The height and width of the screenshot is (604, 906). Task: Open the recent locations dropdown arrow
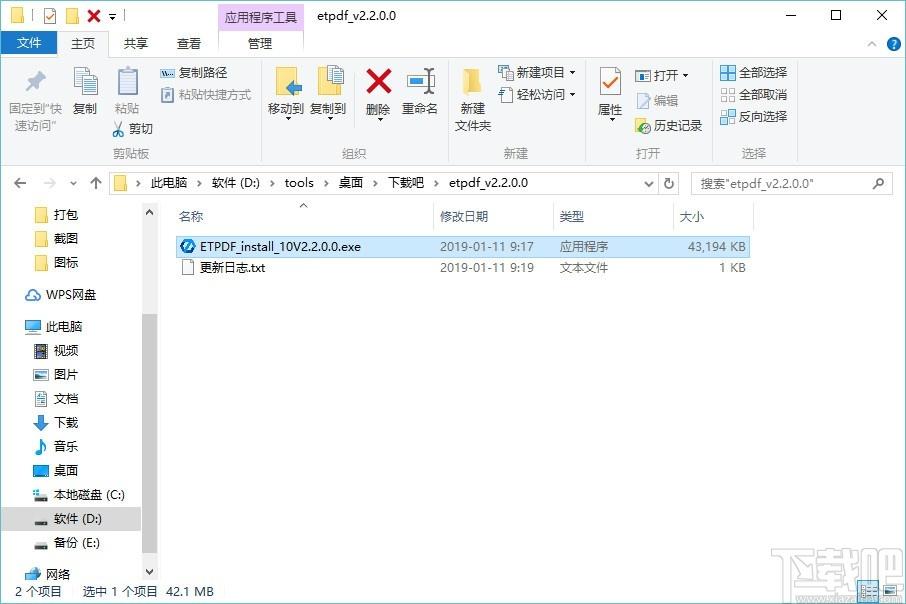click(73, 184)
